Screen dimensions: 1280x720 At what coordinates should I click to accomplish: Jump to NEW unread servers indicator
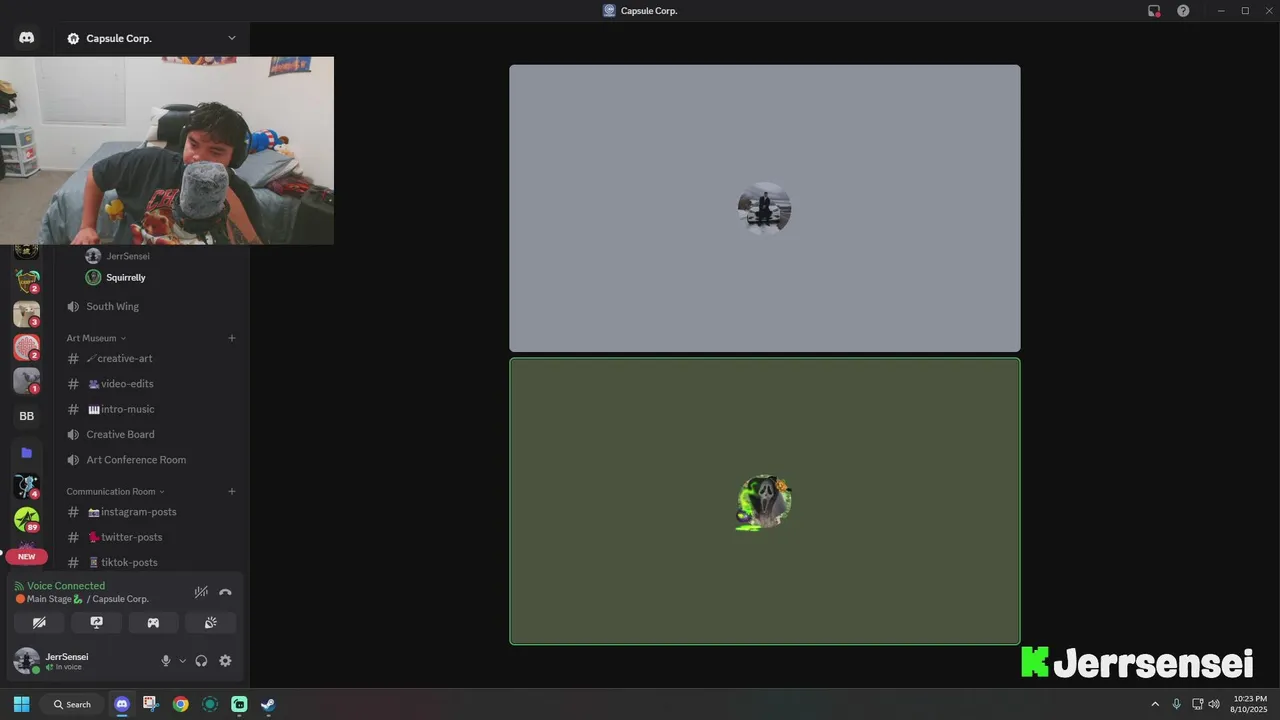point(27,556)
